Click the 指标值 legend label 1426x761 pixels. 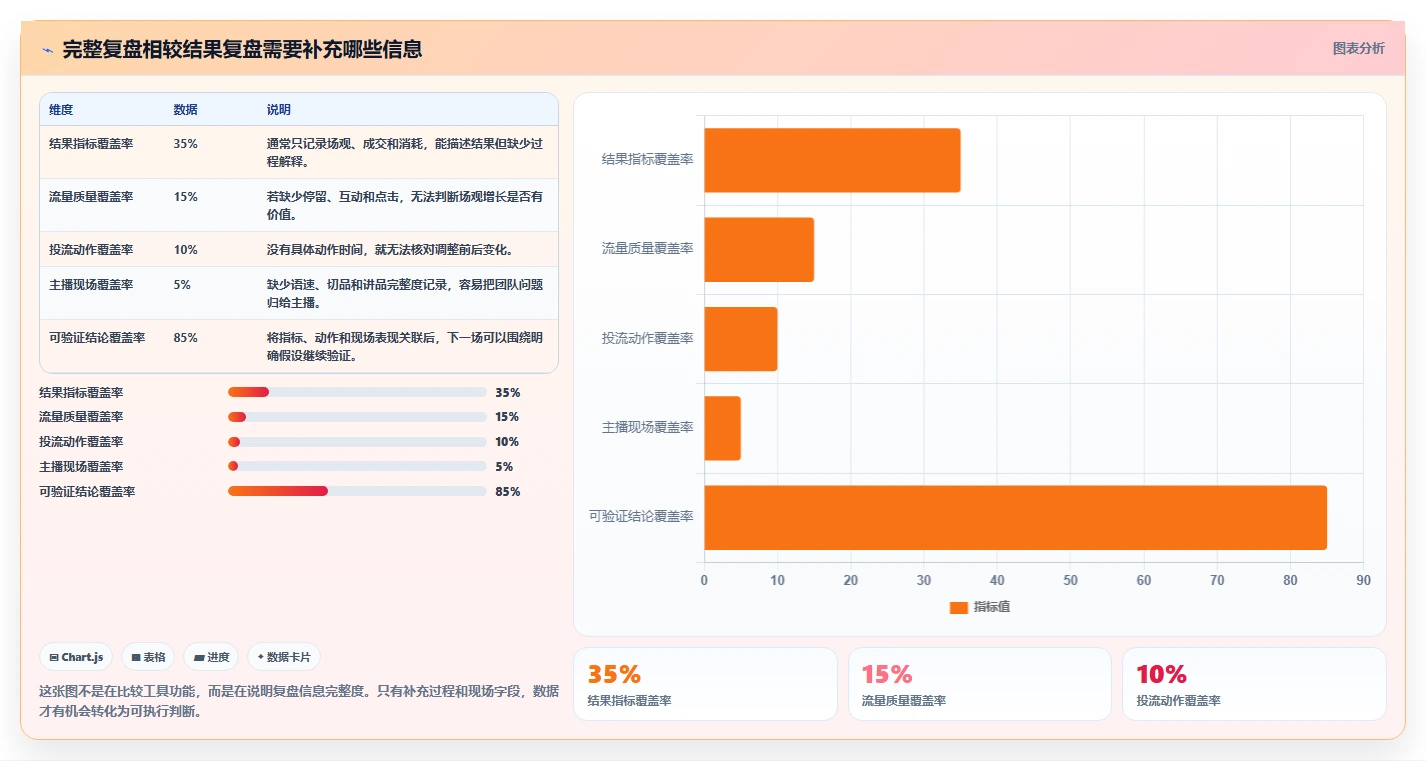pyautogui.click(x=992, y=607)
